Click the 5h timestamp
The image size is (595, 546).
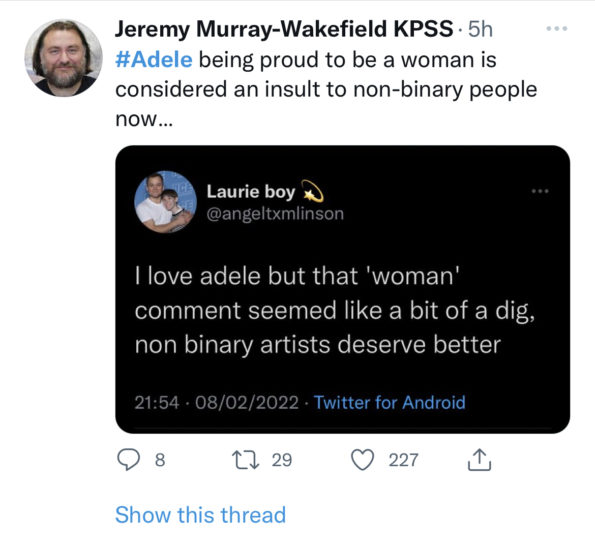[x=480, y=29]
